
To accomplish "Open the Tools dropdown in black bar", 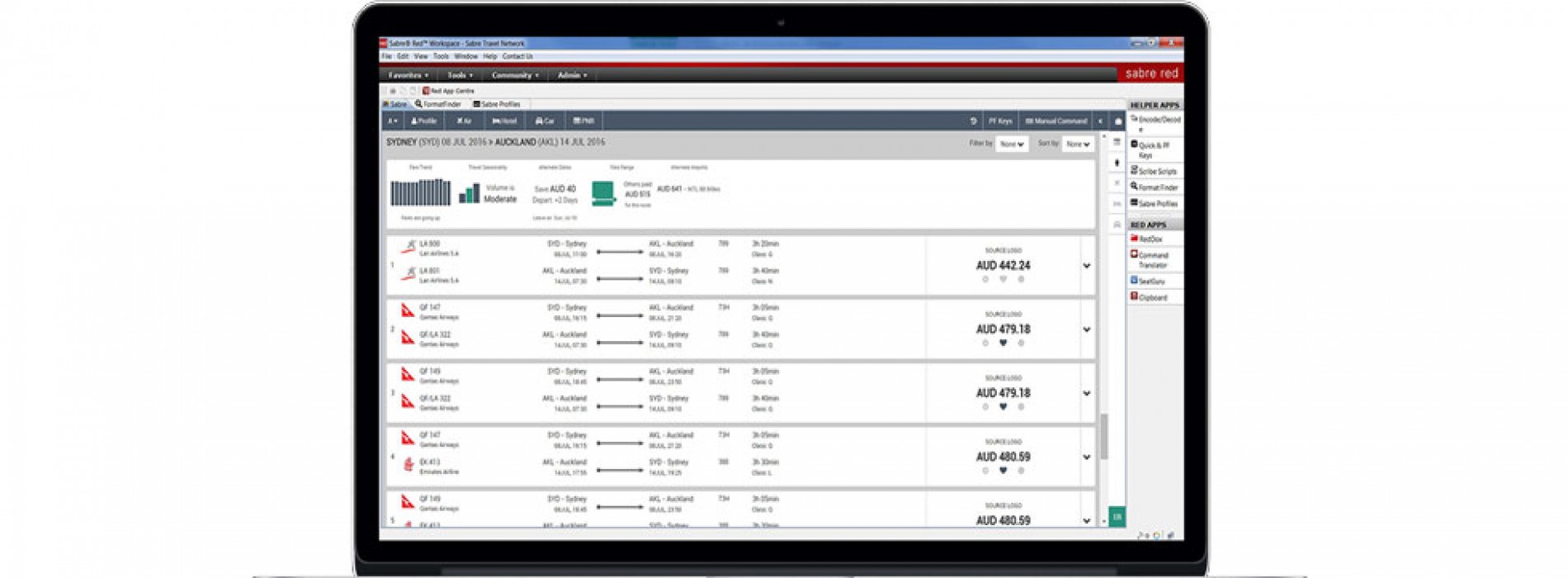I will [460, 75].
